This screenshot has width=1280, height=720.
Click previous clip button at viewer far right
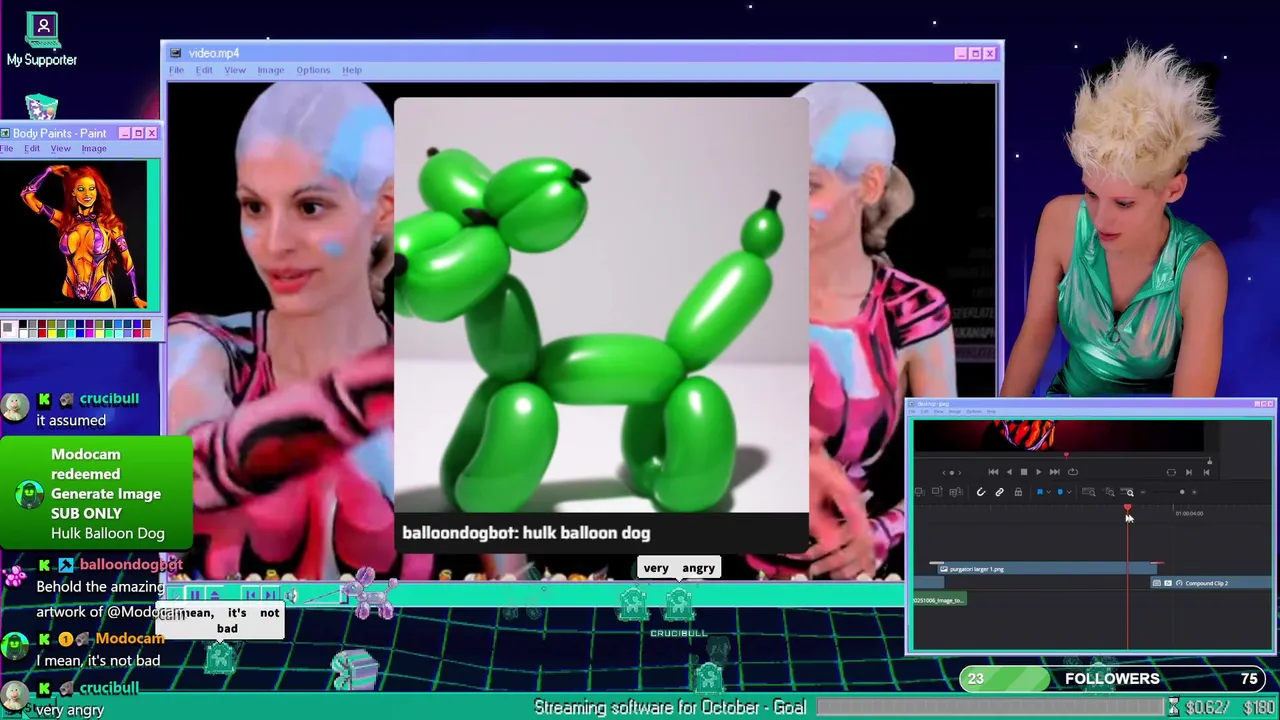pyautogui.click(x=1206, y=472)
